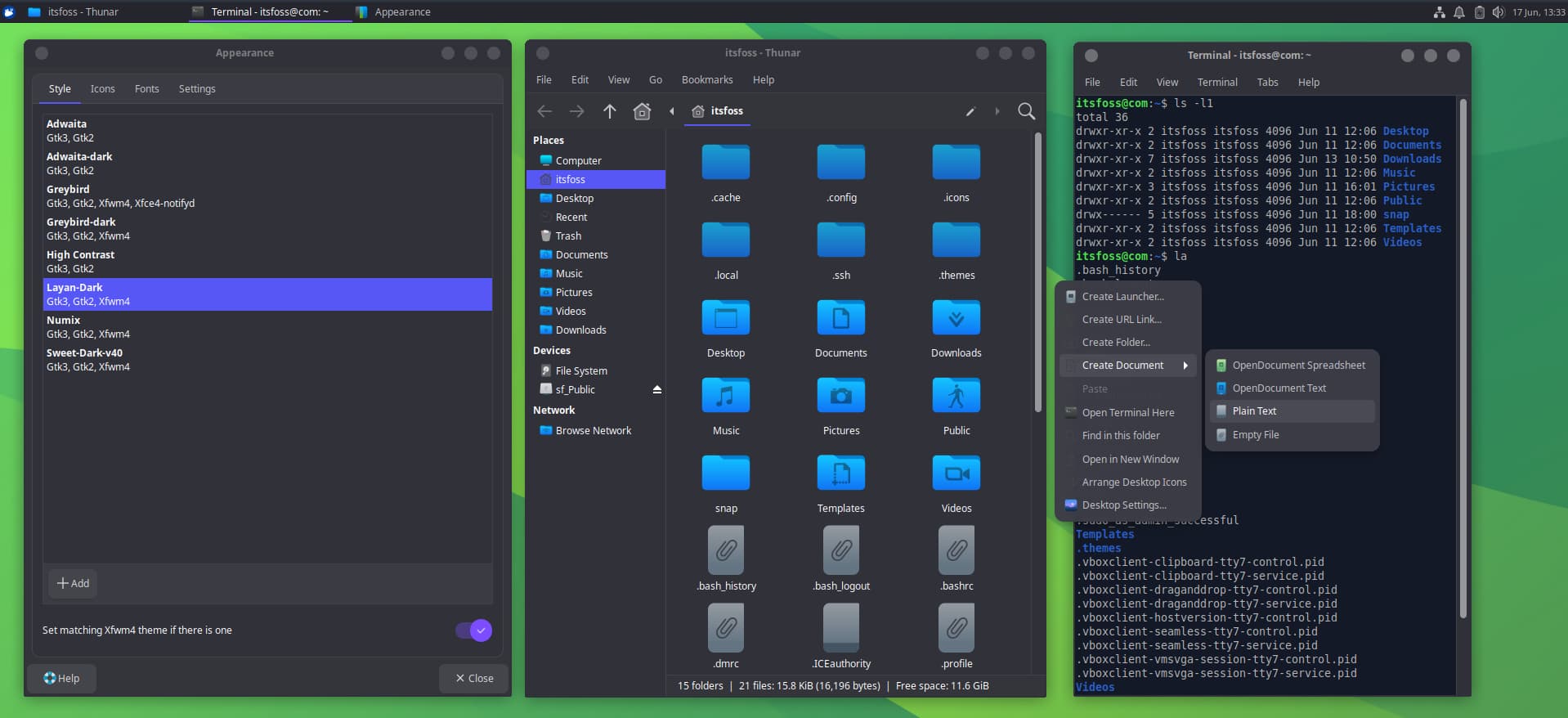Click Close button in Appearance dialog
Image resolution: width=1568 pixels, height=718 pixels.
click(474, 679)
